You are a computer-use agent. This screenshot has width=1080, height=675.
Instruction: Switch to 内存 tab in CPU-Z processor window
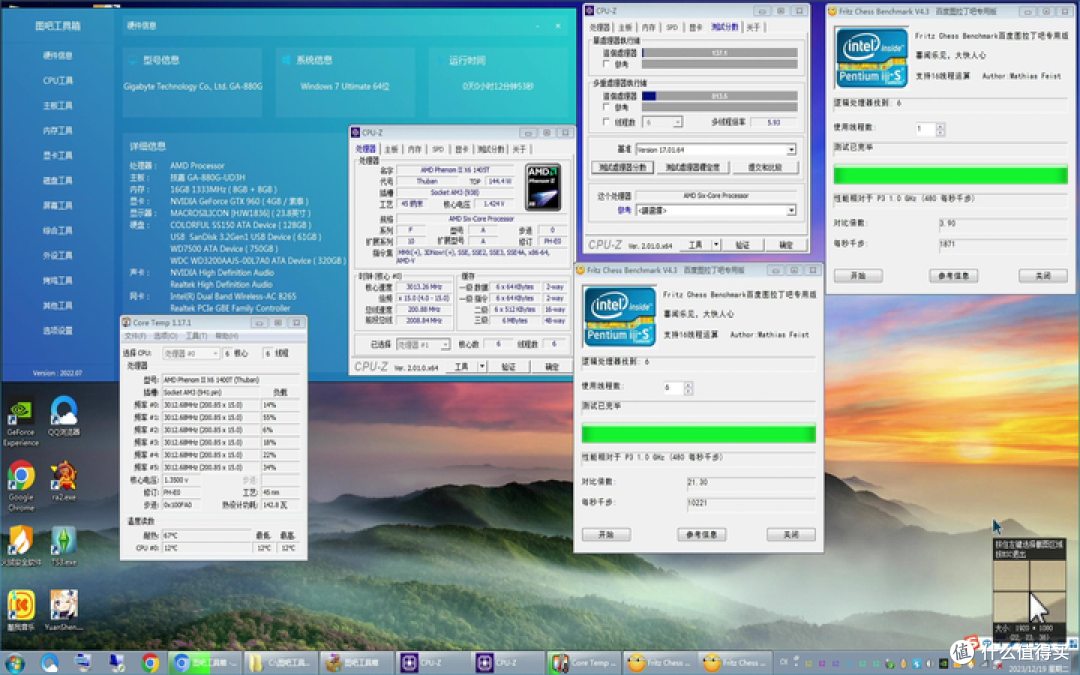tap(414, 149)
